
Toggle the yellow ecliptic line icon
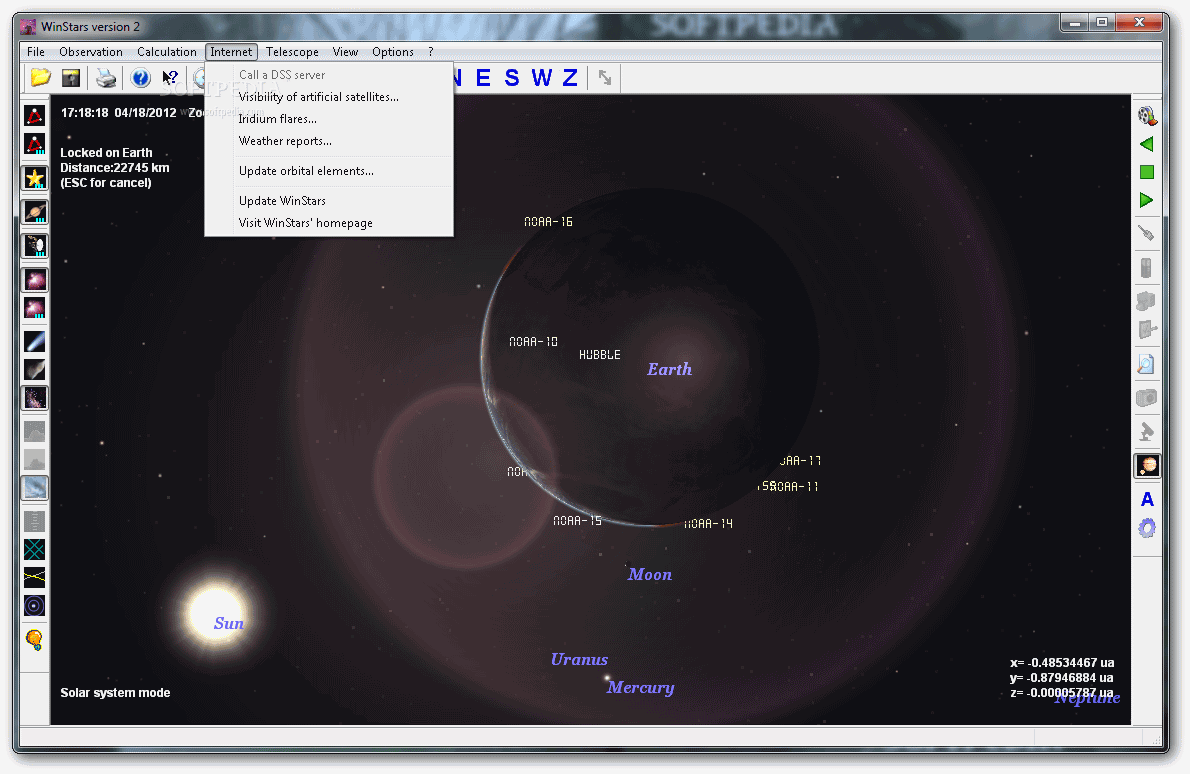pyautogui.click(x=34, y=577)
